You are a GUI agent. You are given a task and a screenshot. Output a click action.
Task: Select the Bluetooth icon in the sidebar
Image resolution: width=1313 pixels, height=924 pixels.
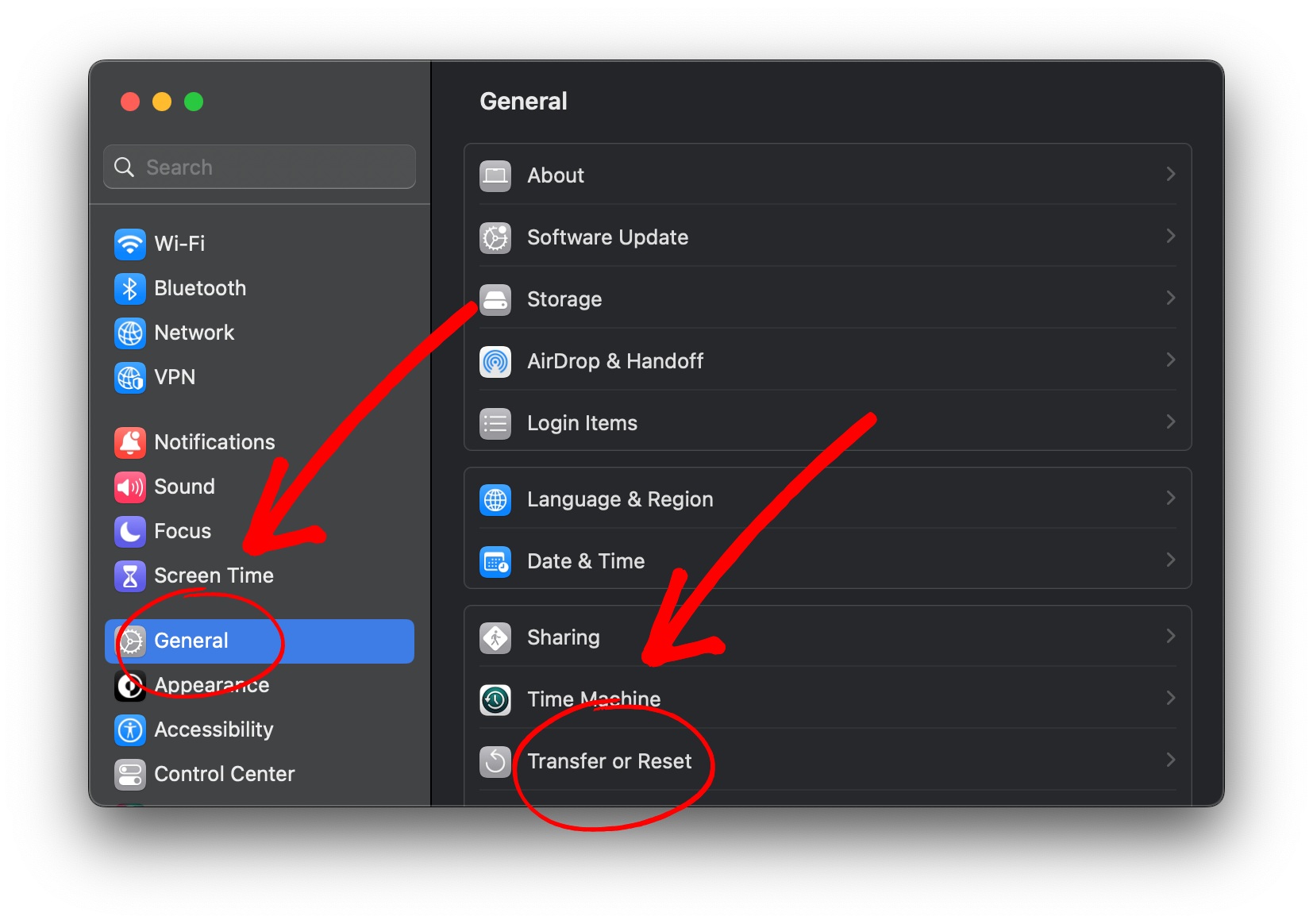click(130, 288)
